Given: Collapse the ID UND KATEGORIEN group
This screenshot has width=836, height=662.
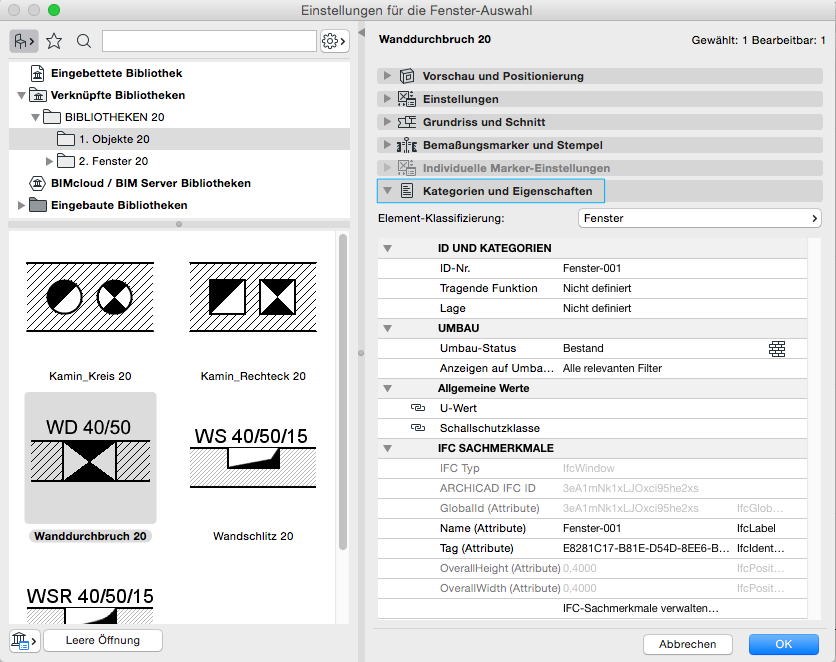Looking at the screenshot, I should tap(388, 248).
